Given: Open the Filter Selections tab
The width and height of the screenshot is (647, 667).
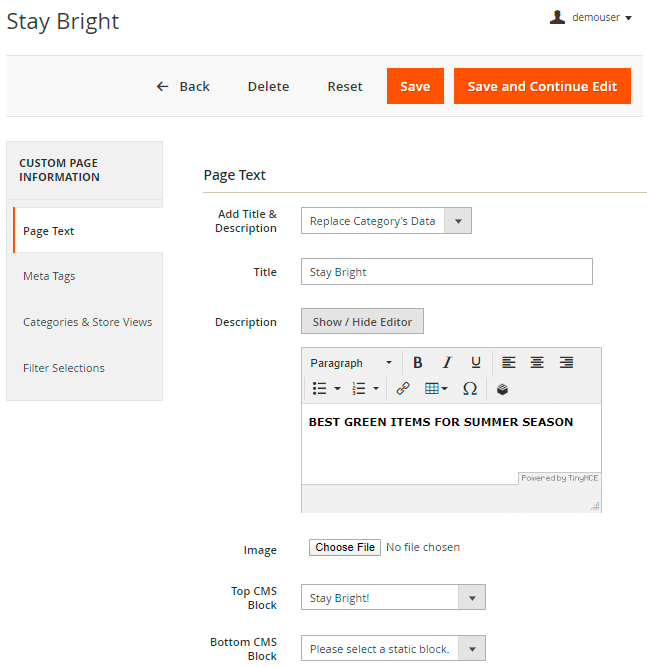Looking at the screenshot, I should point(64,368).
